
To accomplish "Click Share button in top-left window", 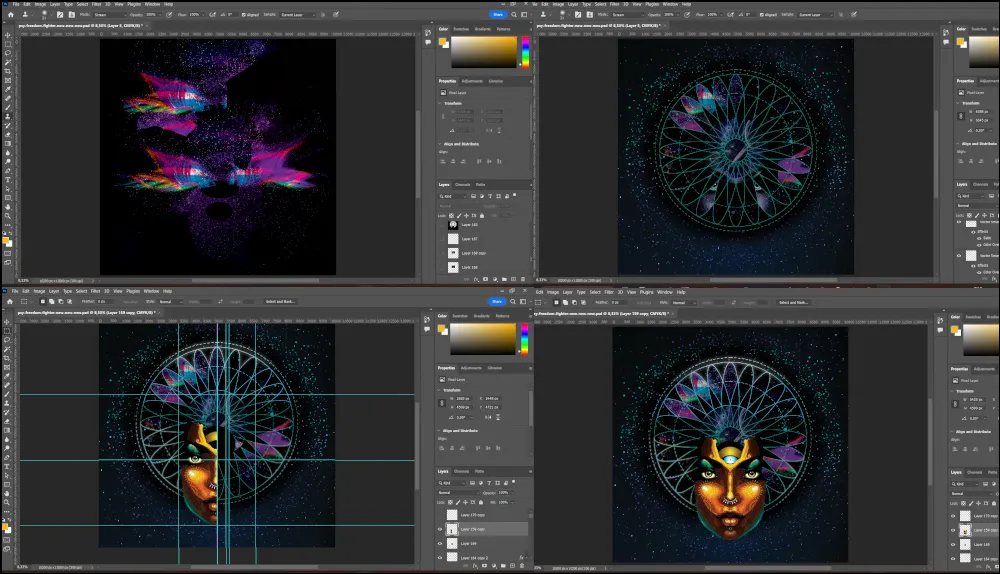I will point(497,14).
